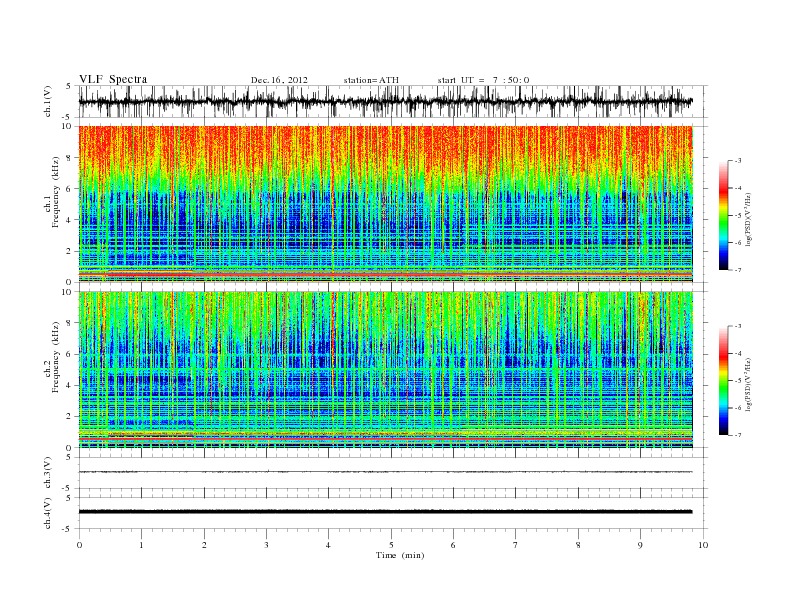Click the ch.1 spectrogram "6" kHz tick label

pos(70,189)
